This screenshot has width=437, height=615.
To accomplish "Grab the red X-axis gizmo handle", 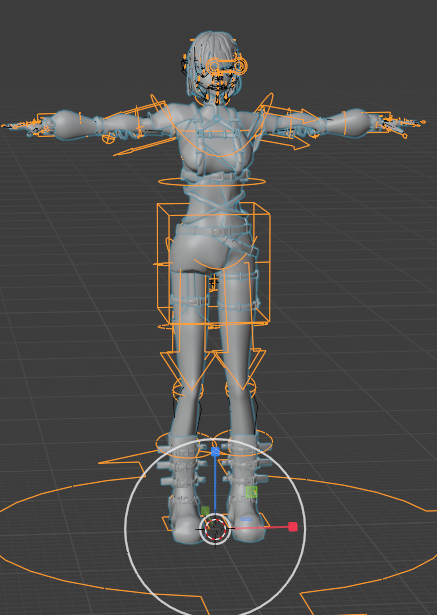I will (x=293, y=527).
